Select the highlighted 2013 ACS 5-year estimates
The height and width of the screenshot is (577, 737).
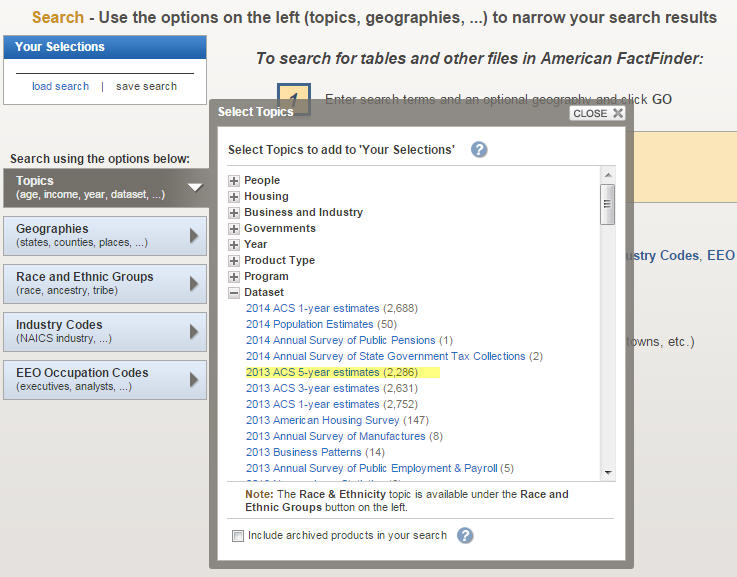[313, 372]
